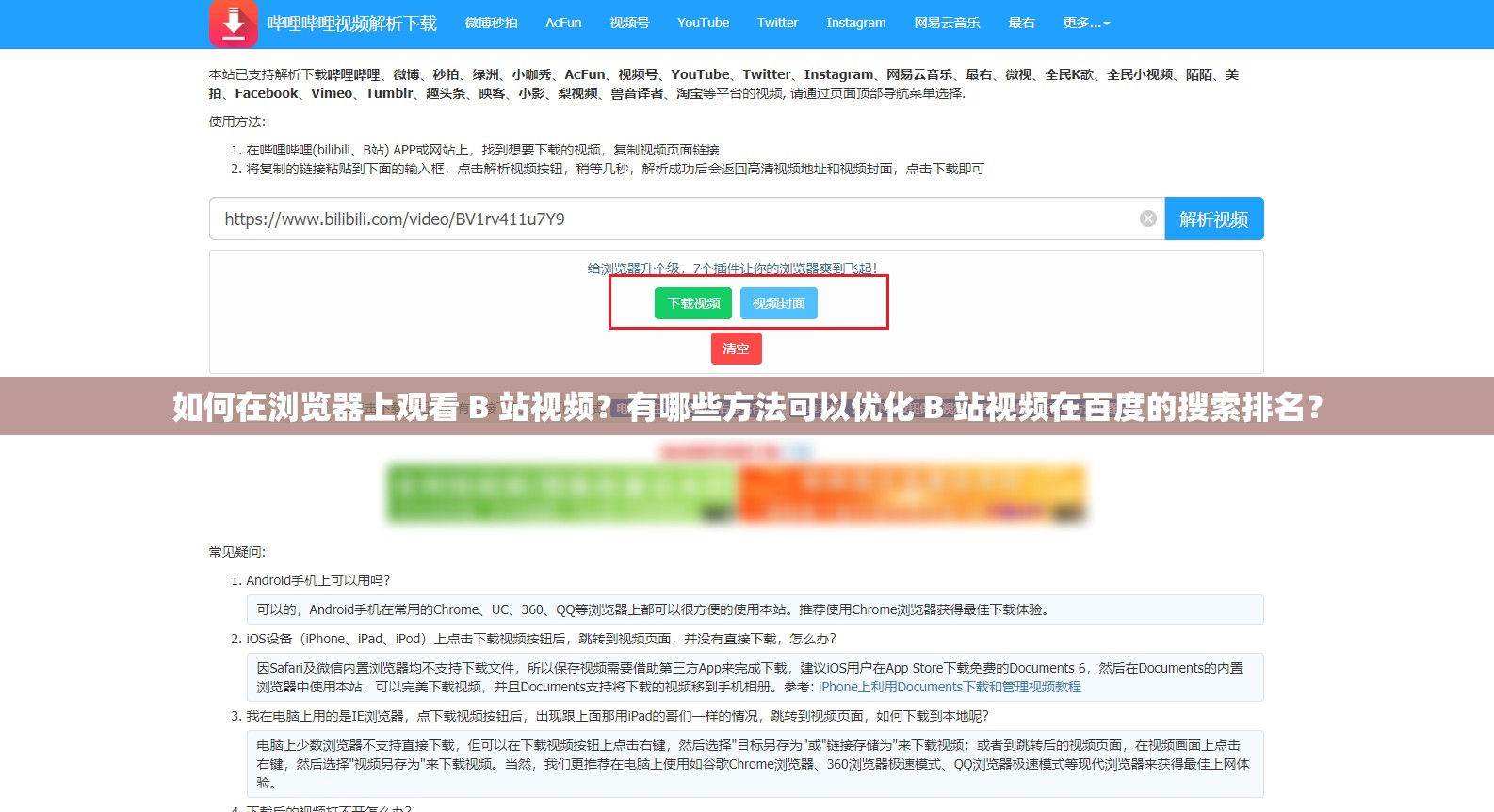Click the IE浏览器 download question text

click(618, 716)
